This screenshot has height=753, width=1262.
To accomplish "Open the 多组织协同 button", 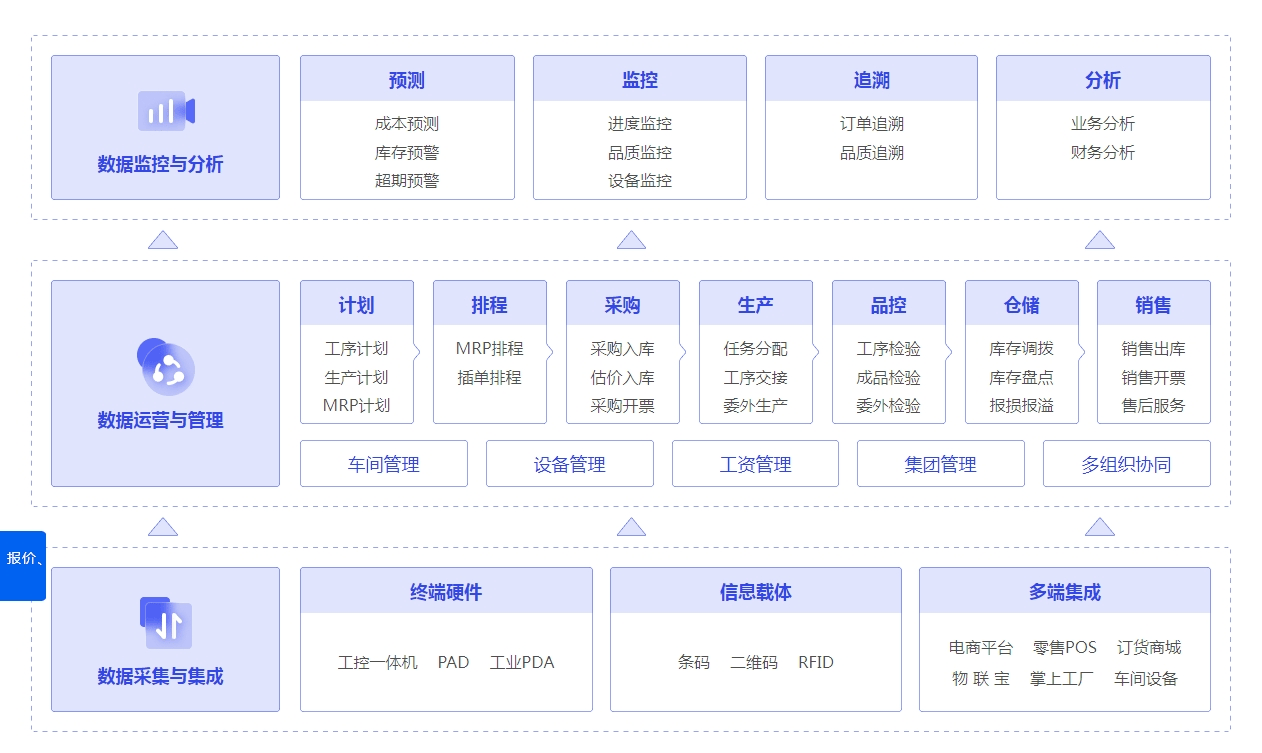I will [x=1127, y=463].
